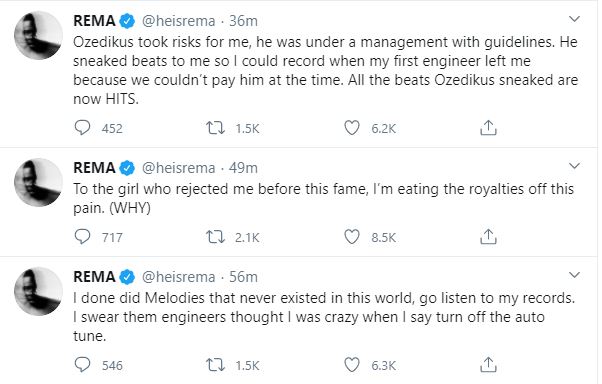Expand the more menu on 49m tweet
Image resolution: width=602 pixels, height=384 pixels.
click(x=574, y=166)
